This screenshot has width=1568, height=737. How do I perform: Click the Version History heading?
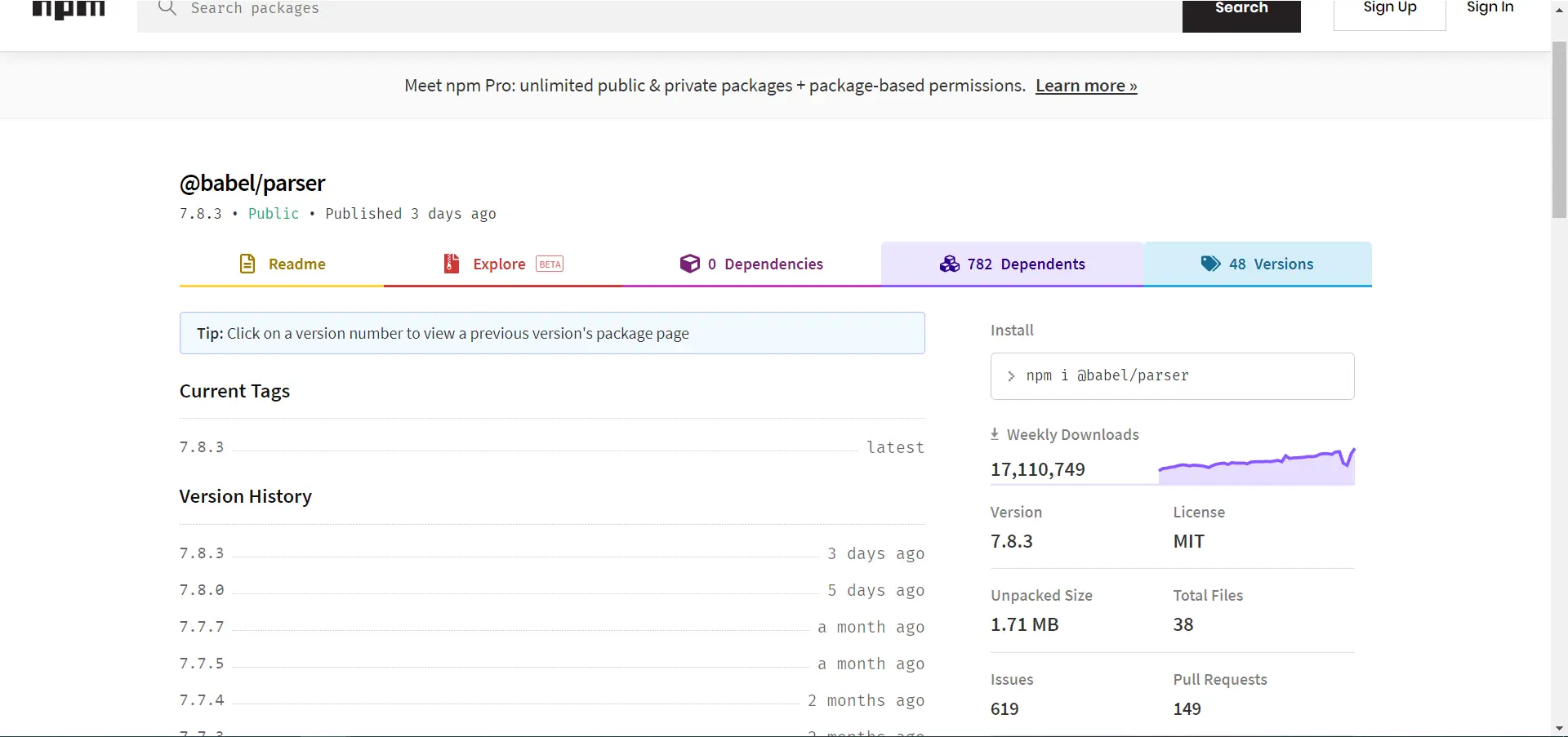point(246,496)
